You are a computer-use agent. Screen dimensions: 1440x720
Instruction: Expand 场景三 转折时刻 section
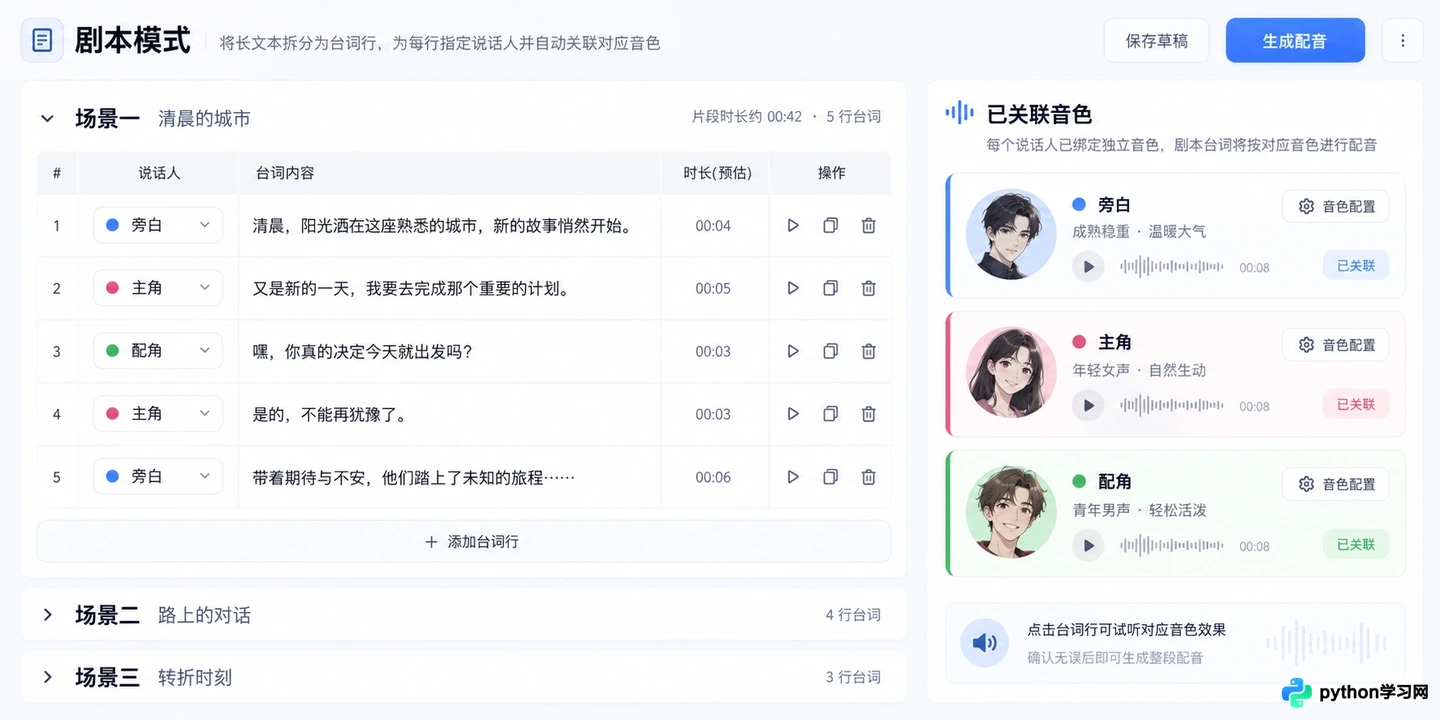coord(47,677)
